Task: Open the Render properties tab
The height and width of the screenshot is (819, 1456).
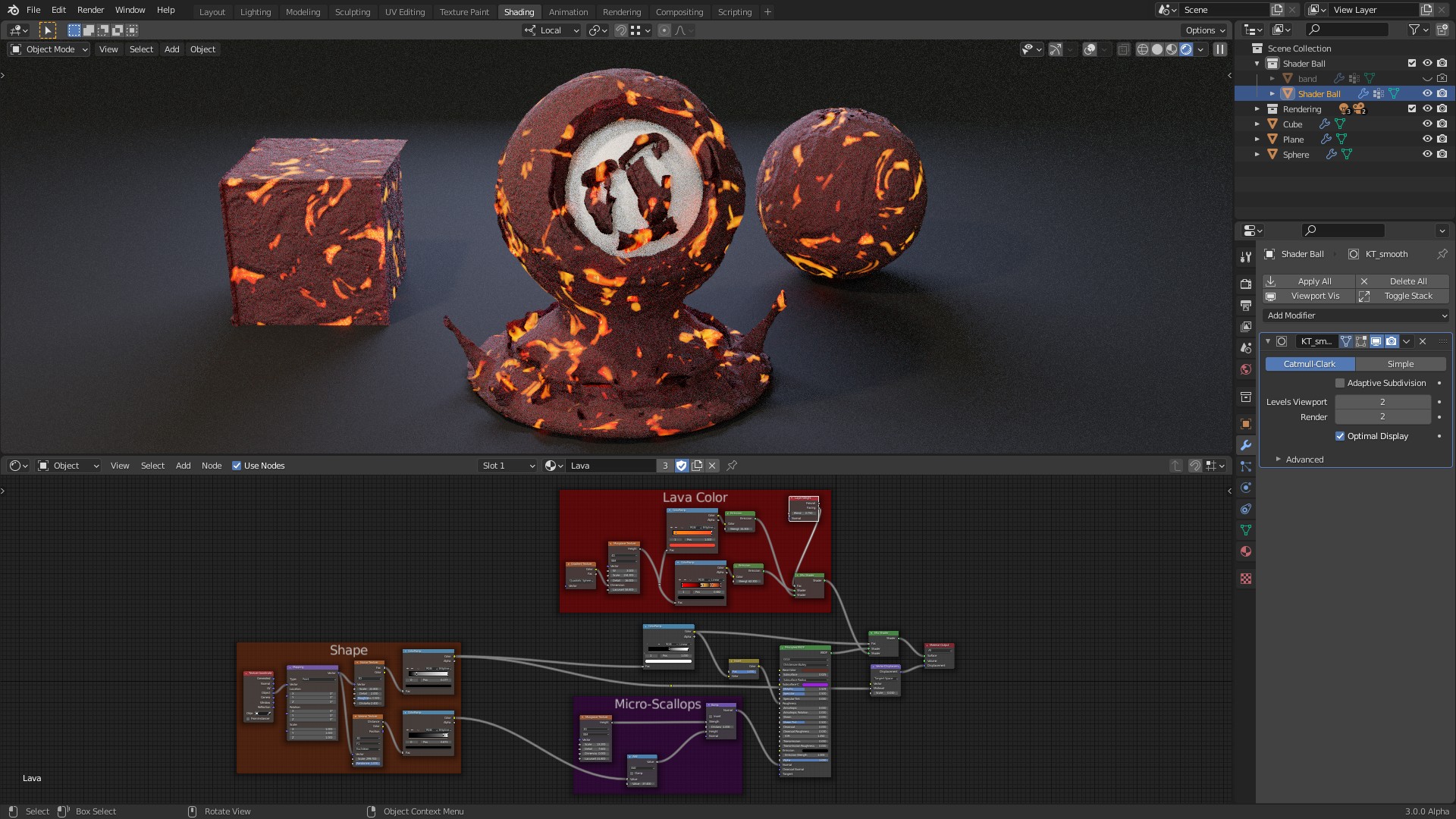Action: pos(1245,284)
